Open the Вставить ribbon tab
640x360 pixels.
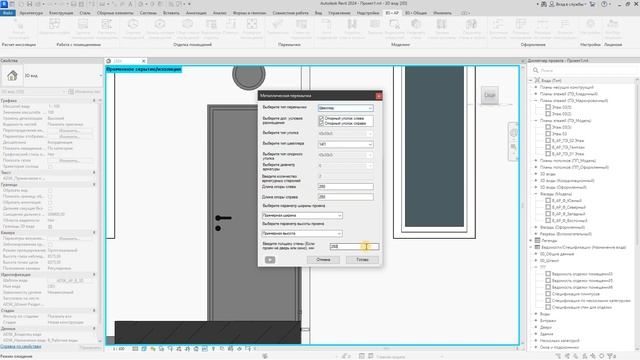pos(171,13)
